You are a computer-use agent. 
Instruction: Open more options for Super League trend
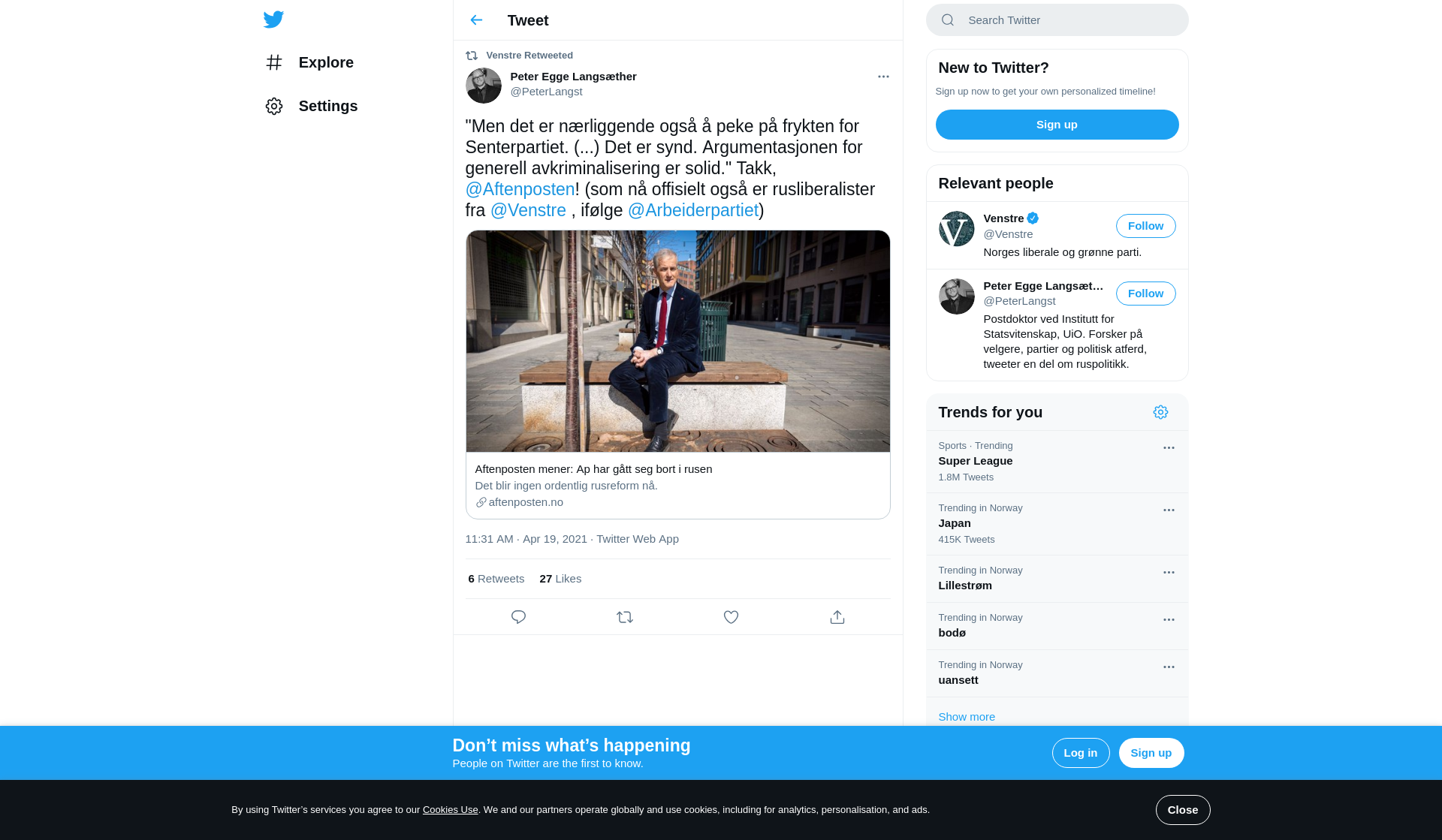click(x=1169, y=447)
